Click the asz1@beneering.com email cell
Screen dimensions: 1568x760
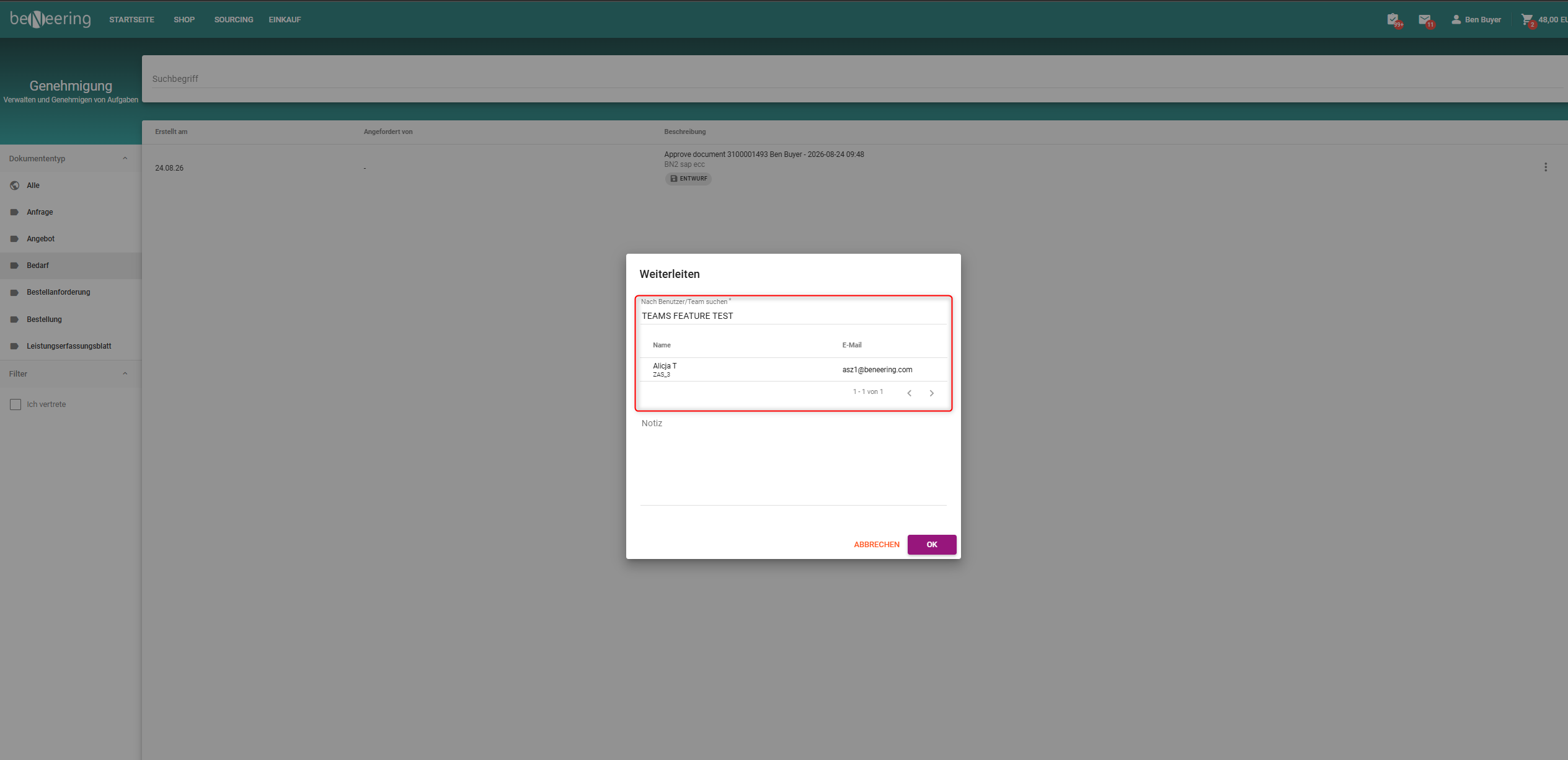(877, 370)
